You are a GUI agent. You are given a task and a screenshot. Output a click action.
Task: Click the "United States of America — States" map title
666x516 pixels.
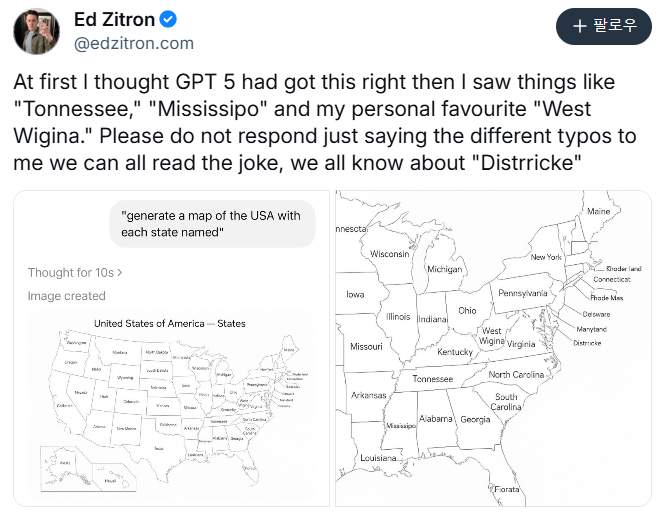tap(169, 324)
